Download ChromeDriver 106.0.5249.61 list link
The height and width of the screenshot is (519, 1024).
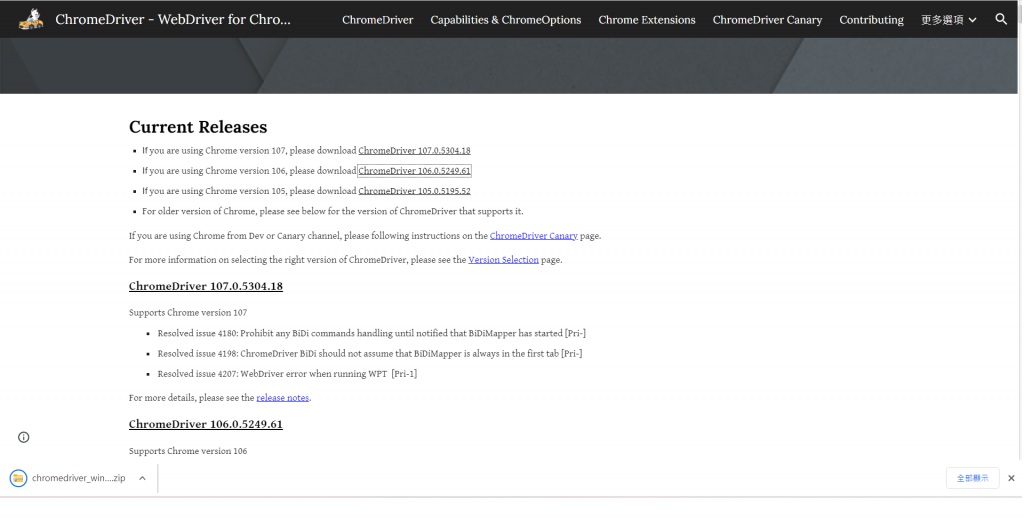(414, 171)
